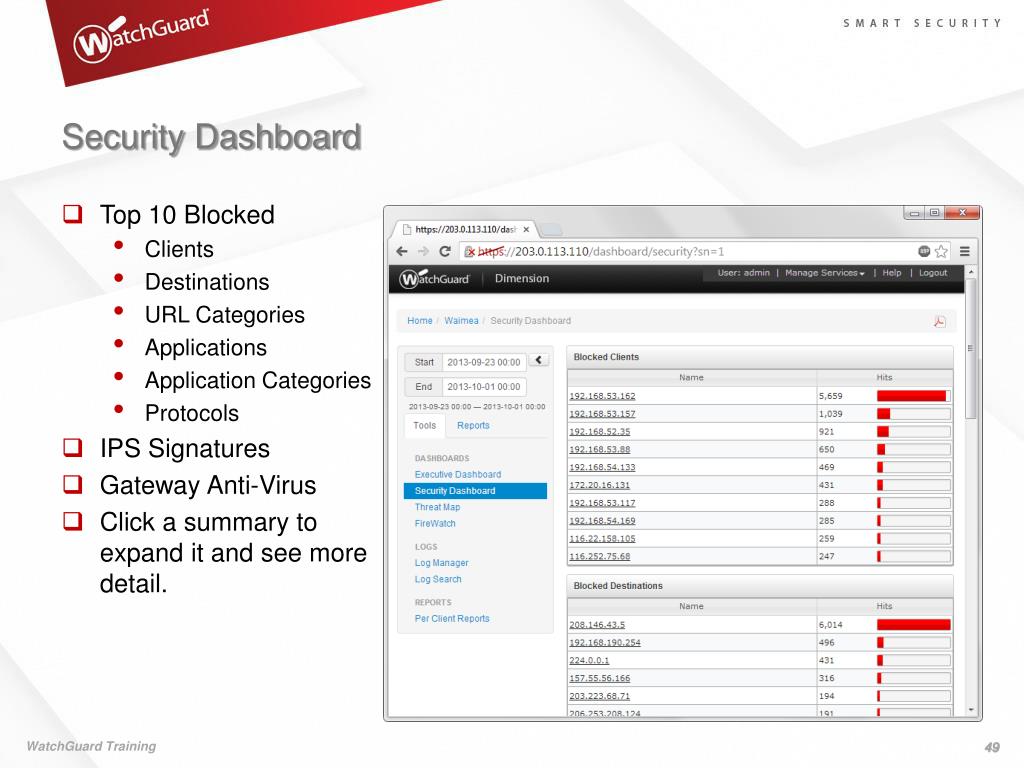Screen dimensions: 1024x768
Task: Open blocked client 192.168.53.157
Action: pyautogui.click(x=602, y=414)
